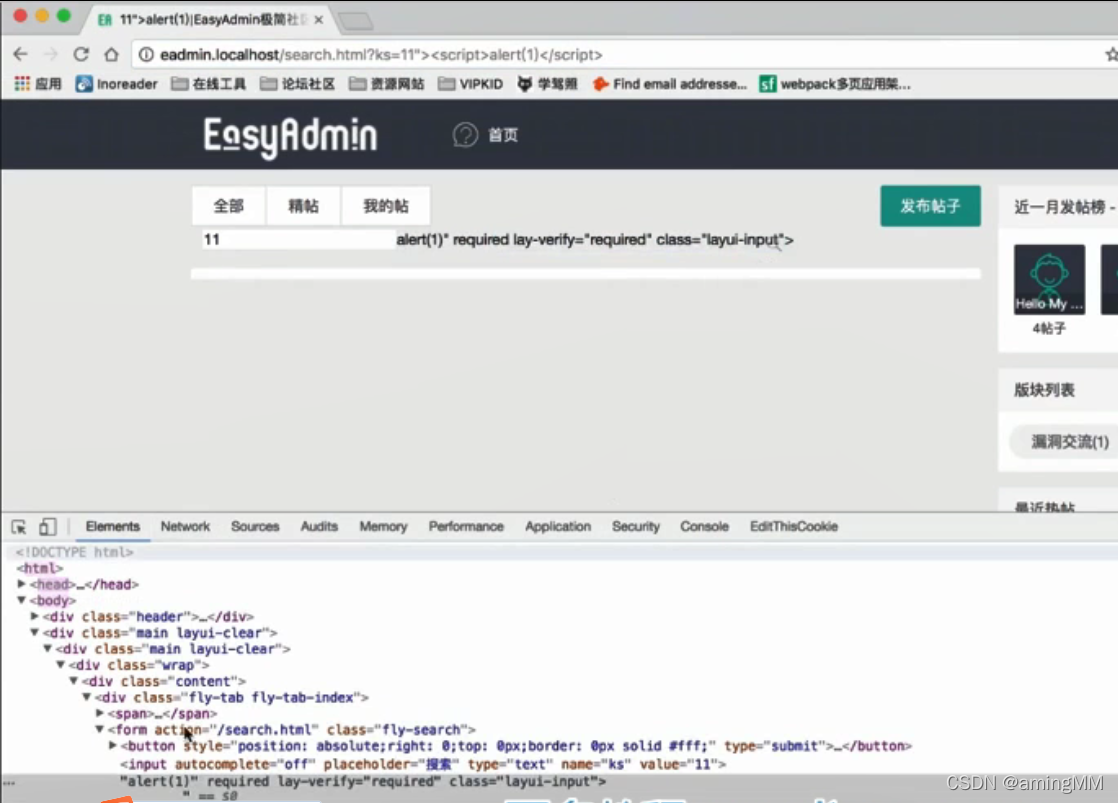Collapse the body element node
1118x803 pixels.
(21, 600)
